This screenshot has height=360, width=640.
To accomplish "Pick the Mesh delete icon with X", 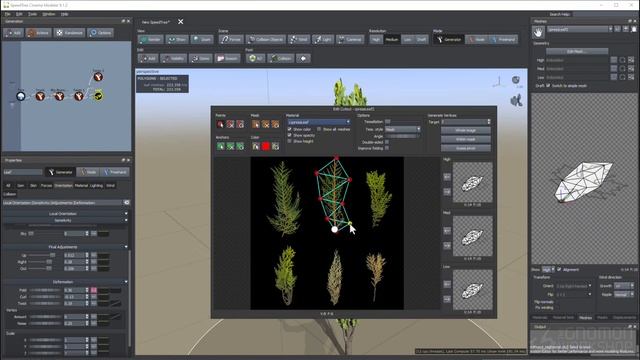I will (x=265, y=124).
